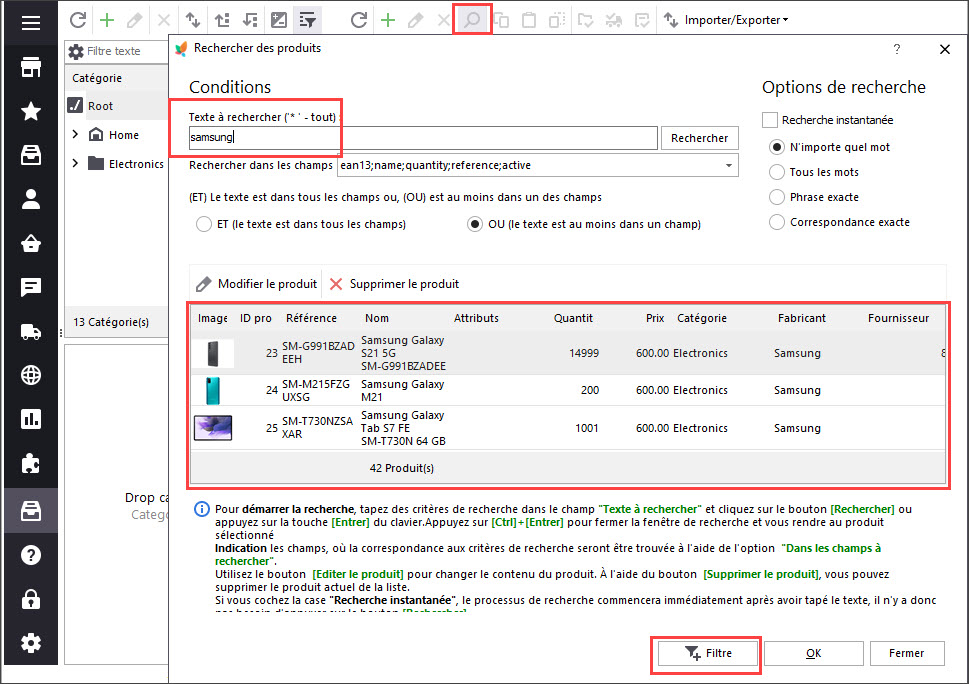Add a new product with green plus

point(387,20)
